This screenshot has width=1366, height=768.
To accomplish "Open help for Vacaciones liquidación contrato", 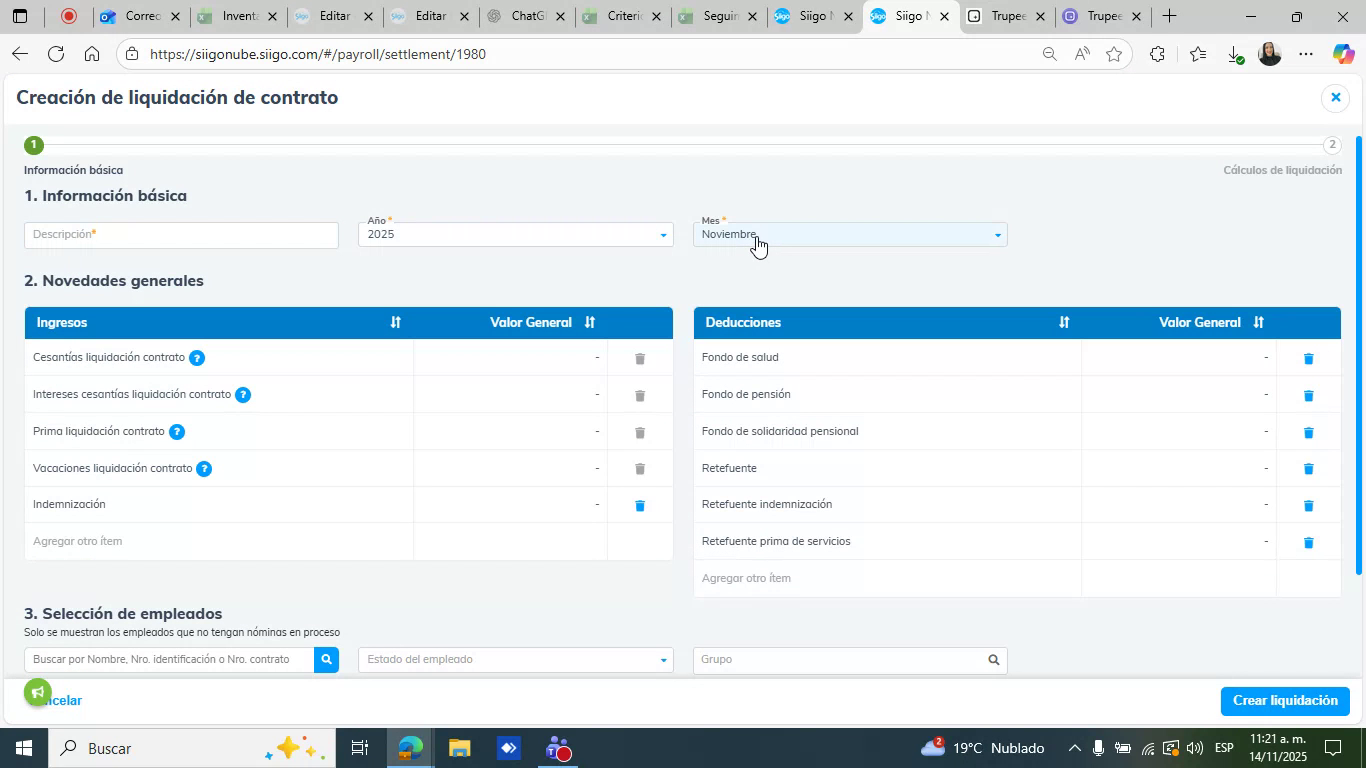I will (x=204, y=468).
